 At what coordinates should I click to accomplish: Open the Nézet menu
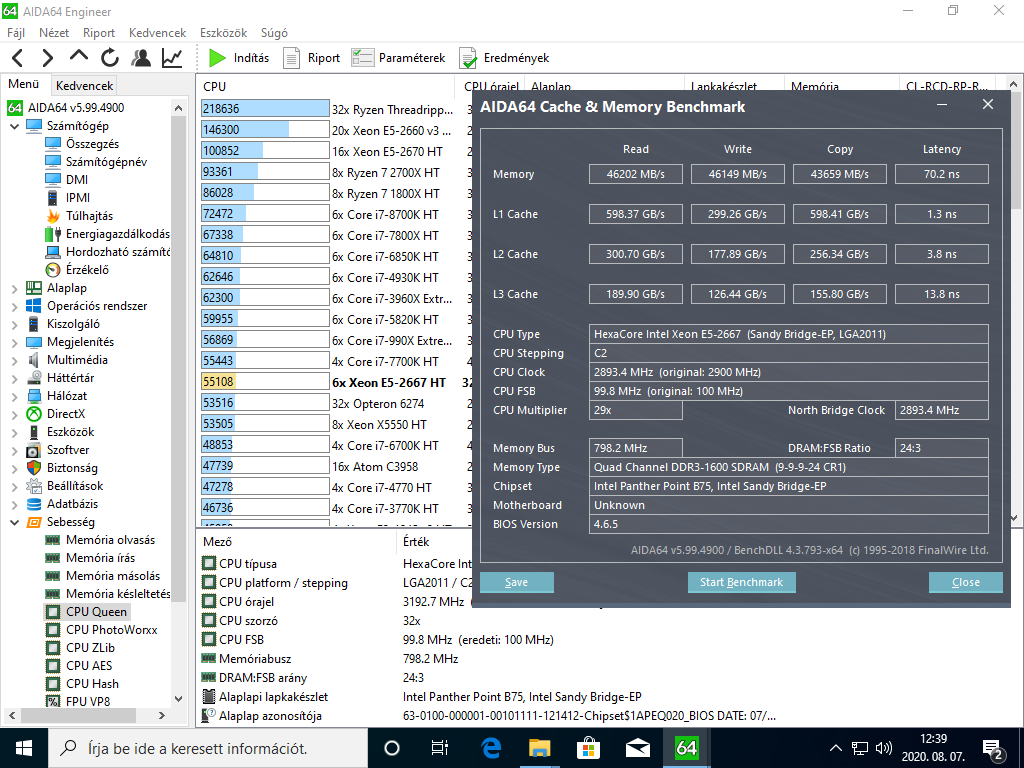54,33
